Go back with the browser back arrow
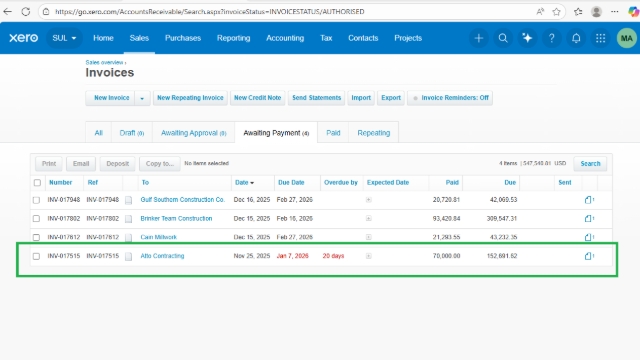This screenshot has height=360, width=640. click(7, 11)
